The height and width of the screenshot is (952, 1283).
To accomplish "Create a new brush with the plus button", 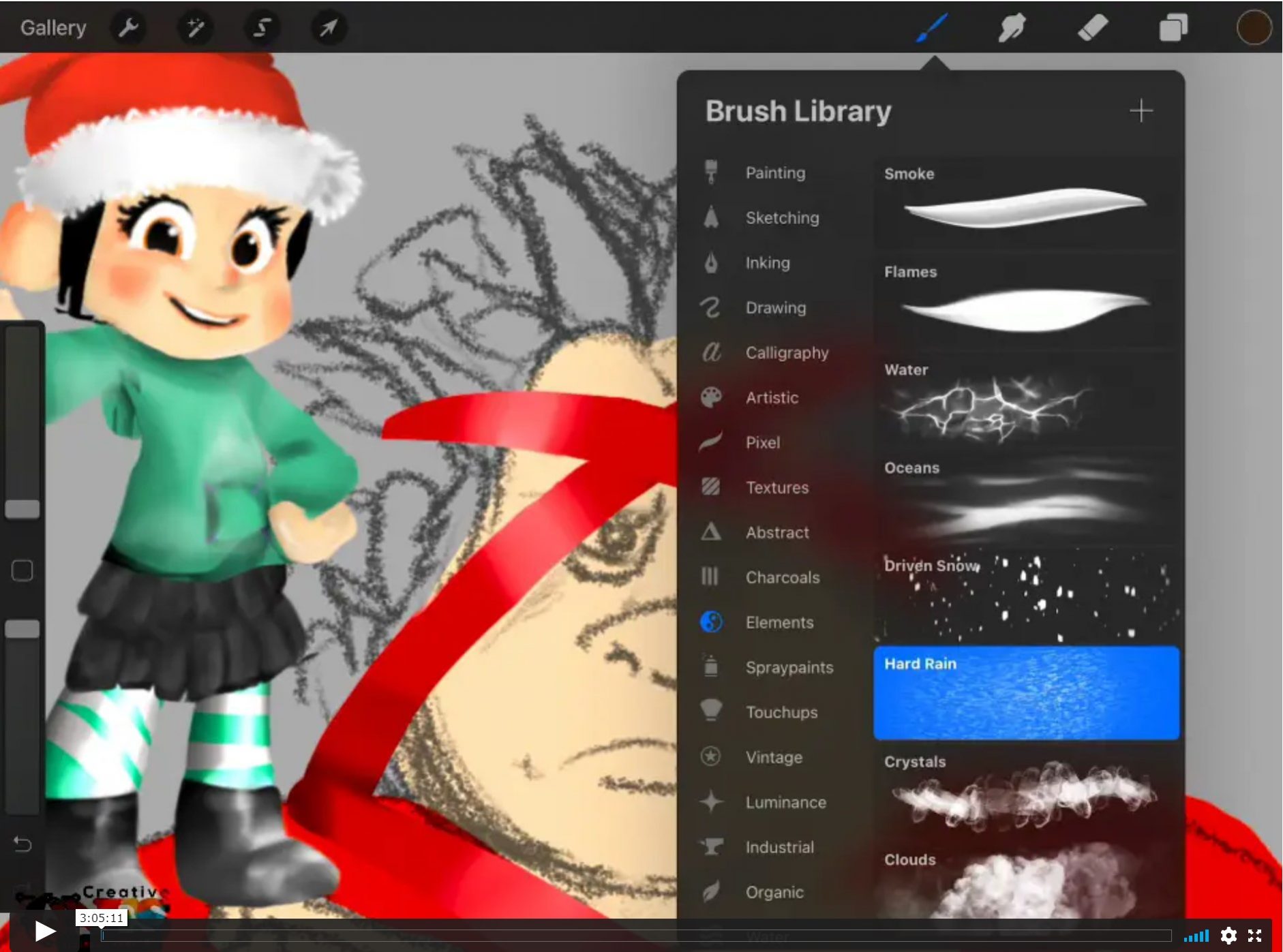I will coord(1141,110).
